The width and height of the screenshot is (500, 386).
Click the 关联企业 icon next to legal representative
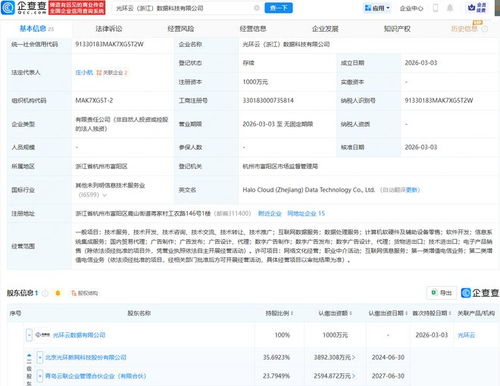click(x=99, y=72)
